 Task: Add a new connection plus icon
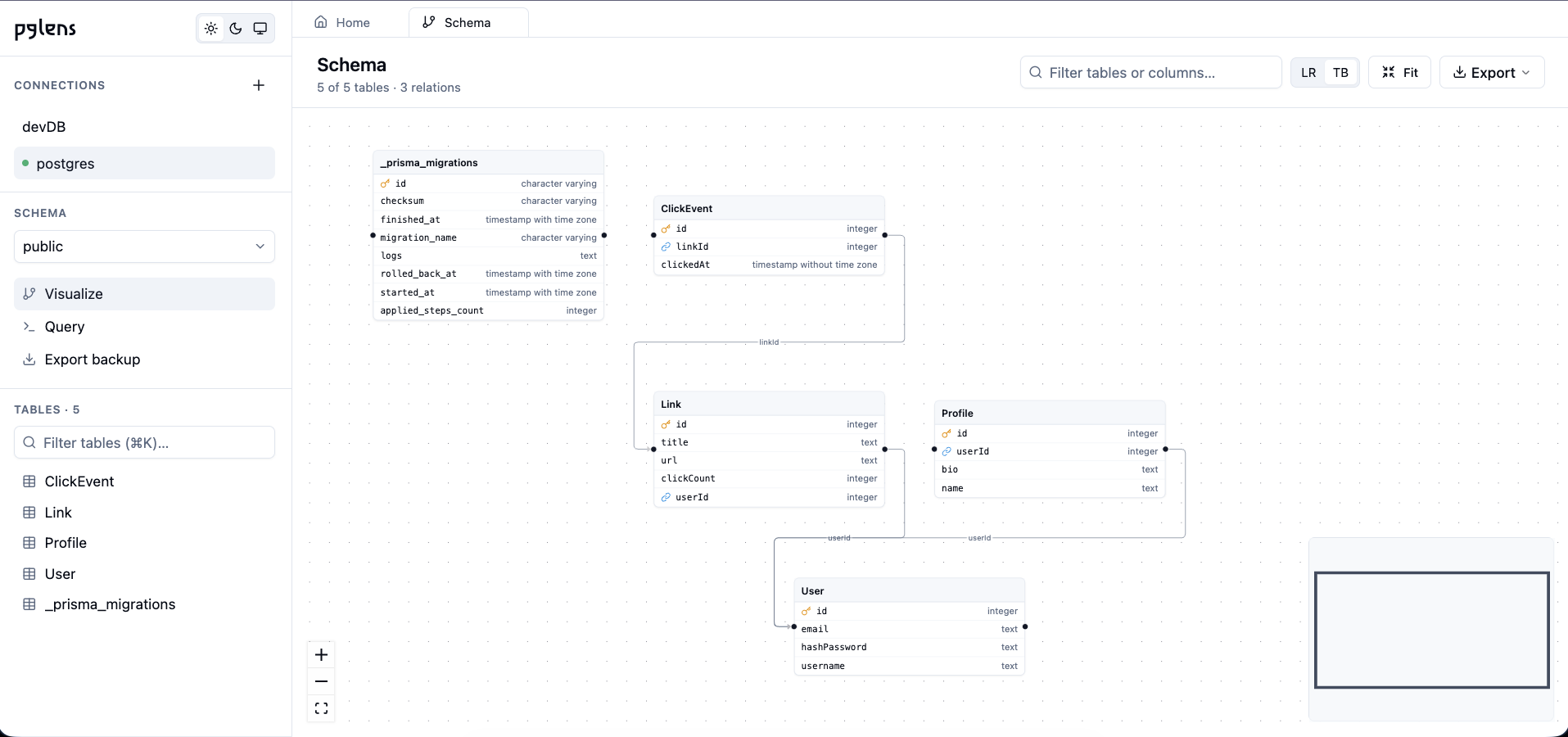(259, 85)
